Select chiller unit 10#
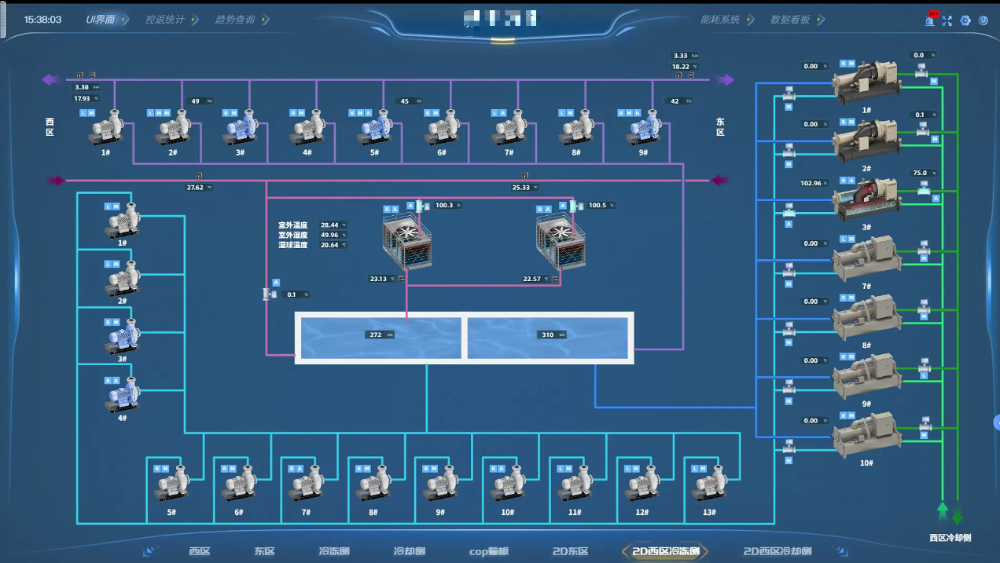Viewport: 1000px width, 563px height. coord(867,435)
